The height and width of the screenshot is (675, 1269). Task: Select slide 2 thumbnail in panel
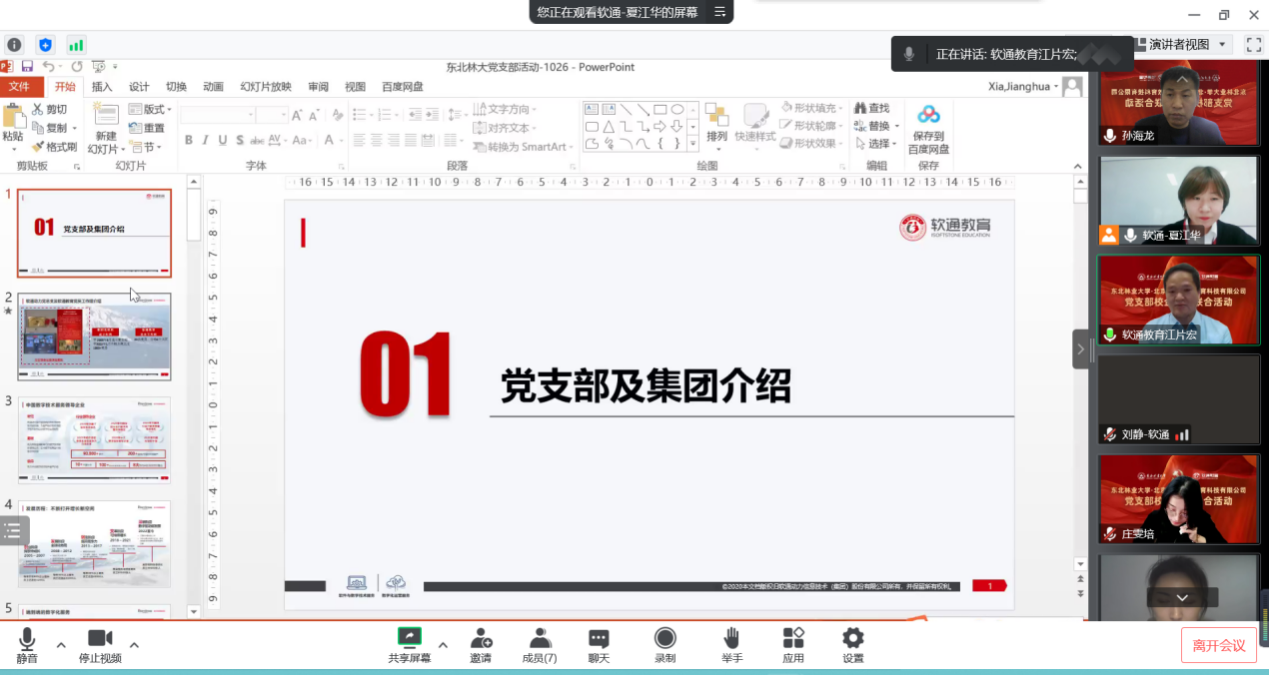pyautogui.click(x=94, y=336)
